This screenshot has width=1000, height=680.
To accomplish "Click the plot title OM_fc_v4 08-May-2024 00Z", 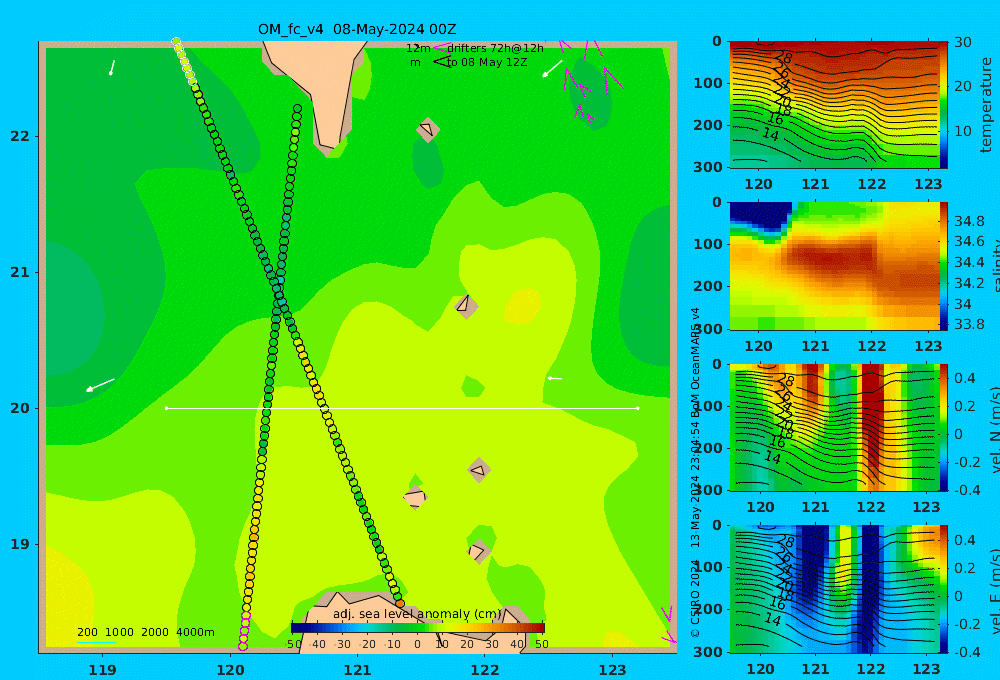I will (x=357, y=29).
